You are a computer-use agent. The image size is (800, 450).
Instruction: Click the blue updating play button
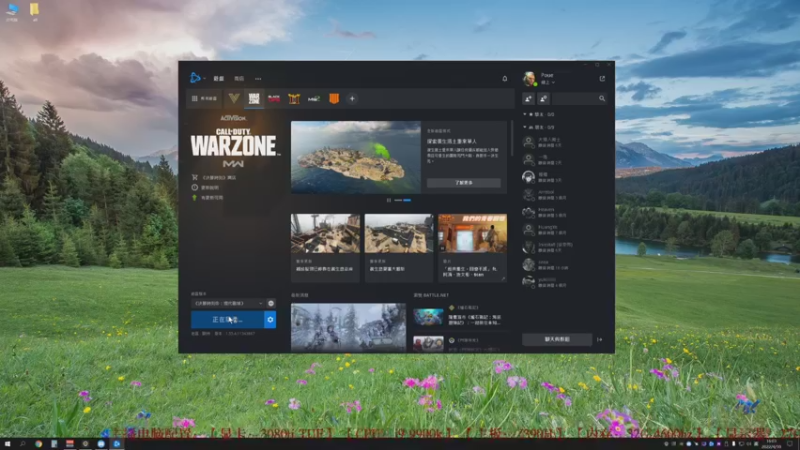tap(228, 319)
